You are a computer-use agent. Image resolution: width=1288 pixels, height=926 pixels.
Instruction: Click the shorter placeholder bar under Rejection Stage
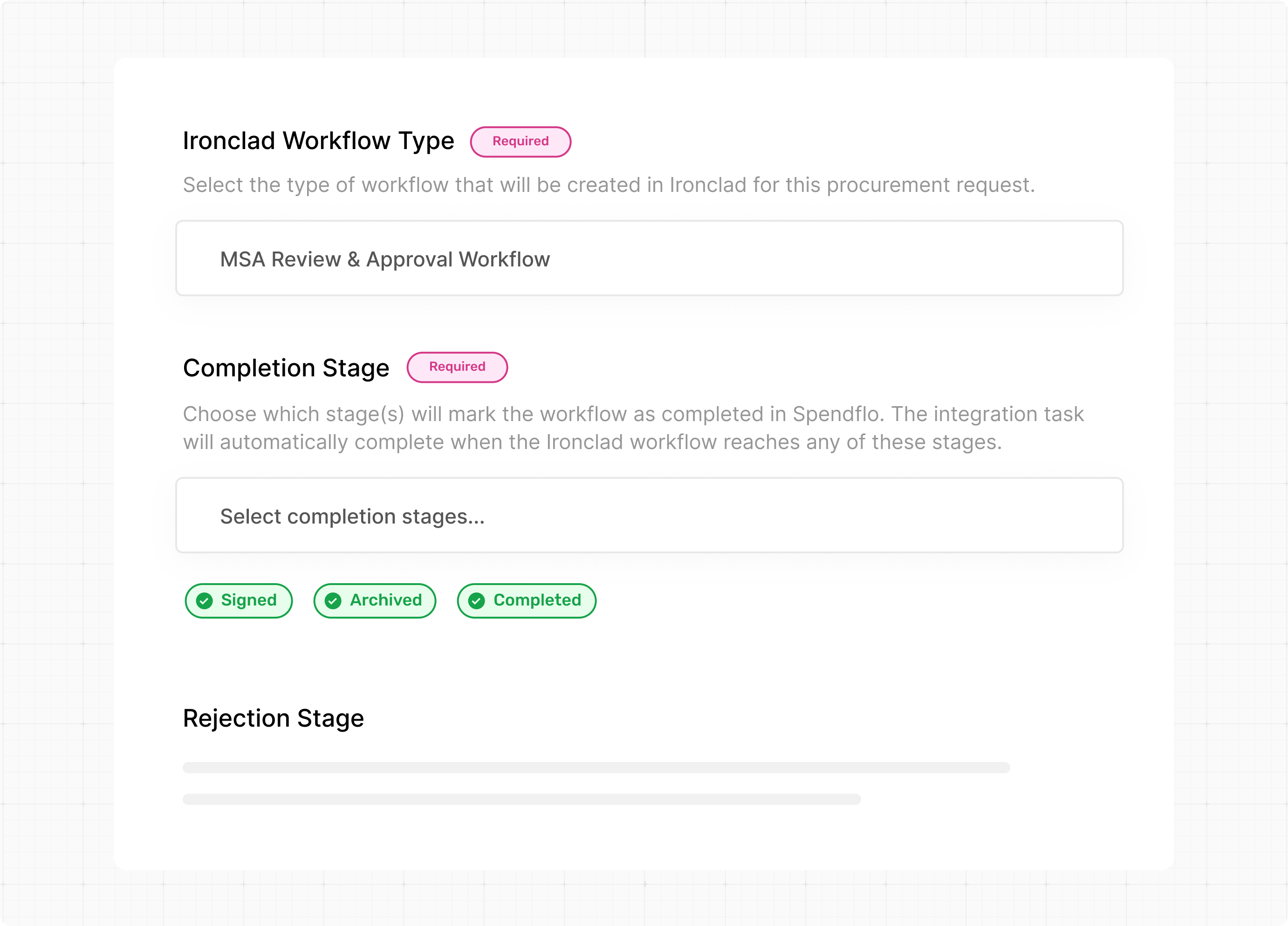pyautogui.click(x=521, y=799)
